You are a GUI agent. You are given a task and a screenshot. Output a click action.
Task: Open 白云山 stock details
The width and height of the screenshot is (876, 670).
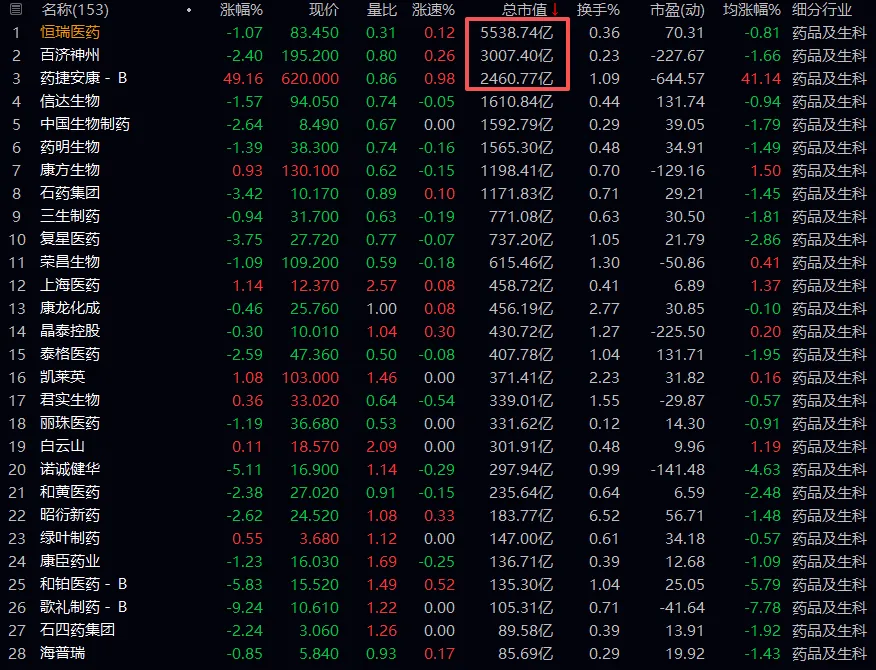coord(63,446)
